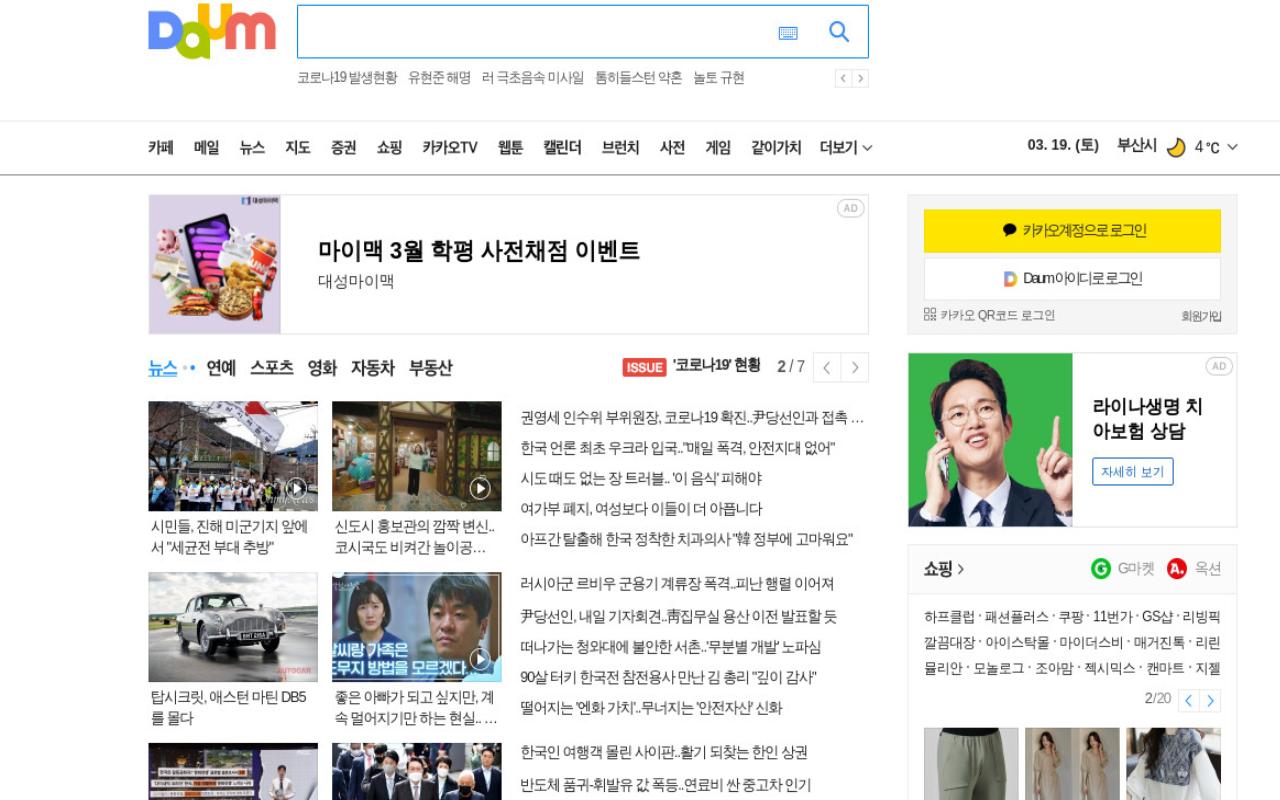Viewport: 1280px width, 800px height.
Task: Open 지도 from the navigation bar
Action: coord(298,147)
